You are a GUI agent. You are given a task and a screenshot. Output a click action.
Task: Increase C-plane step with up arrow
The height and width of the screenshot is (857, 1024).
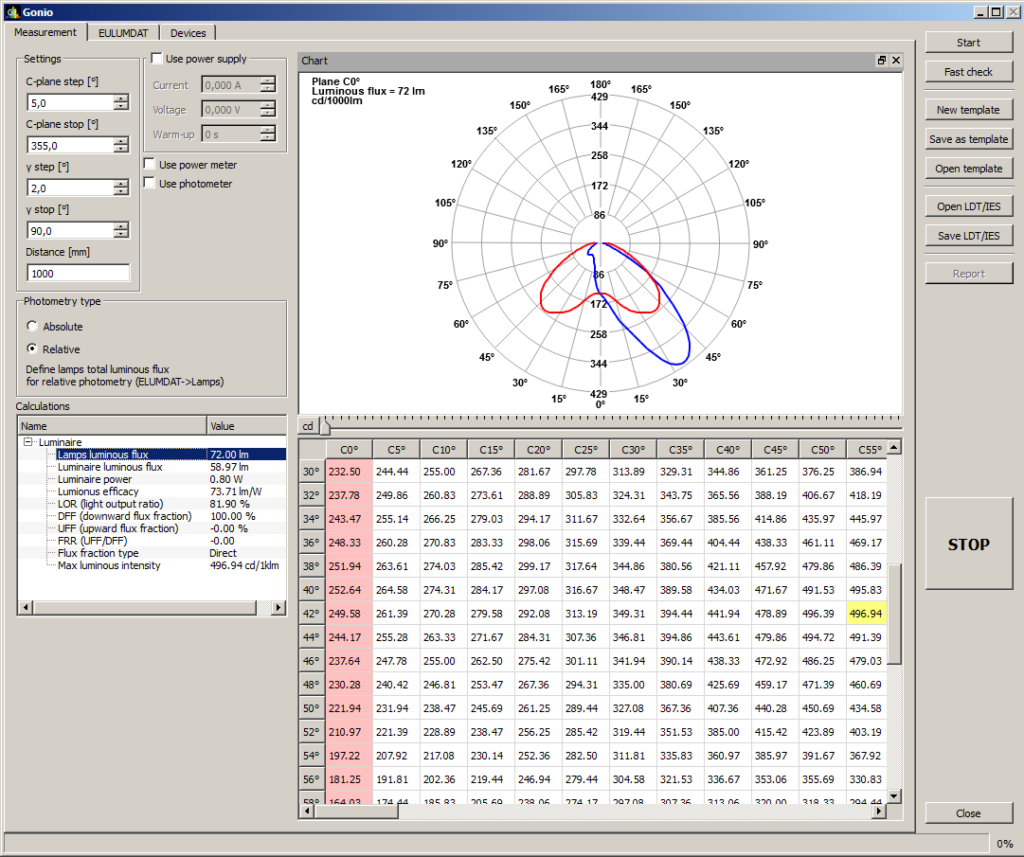[121, 98]
